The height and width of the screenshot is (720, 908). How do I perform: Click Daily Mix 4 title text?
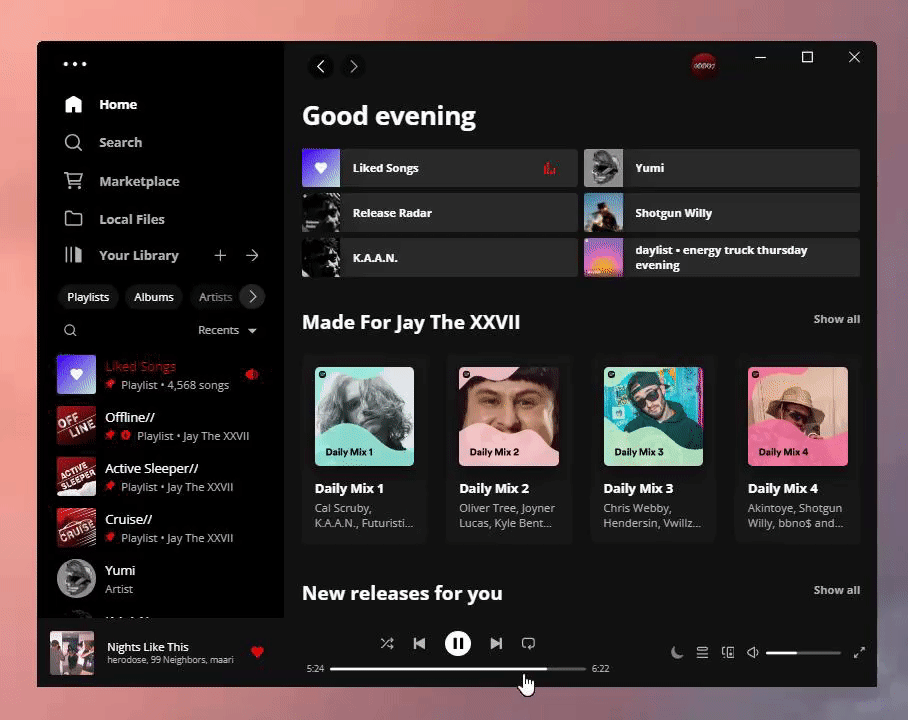pyautogui.click(x=783, y=489)
